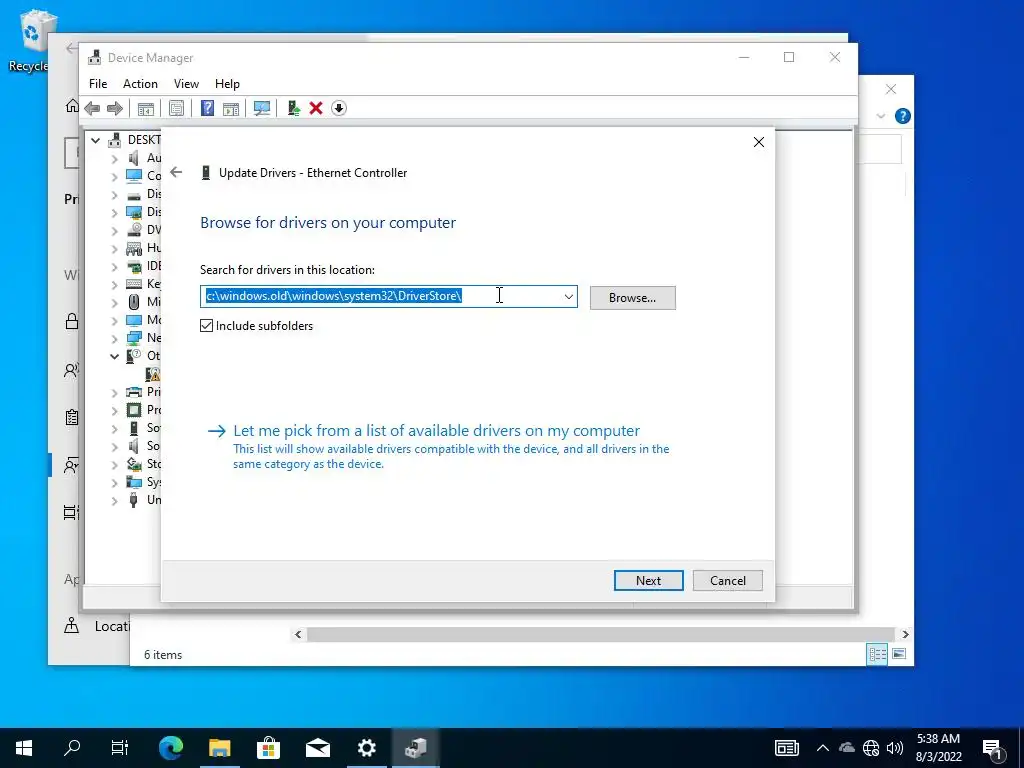The image size is (1024, 768).
Task: Open the Windows Start button
Action: pyautogui.click(x=24, y=748)
